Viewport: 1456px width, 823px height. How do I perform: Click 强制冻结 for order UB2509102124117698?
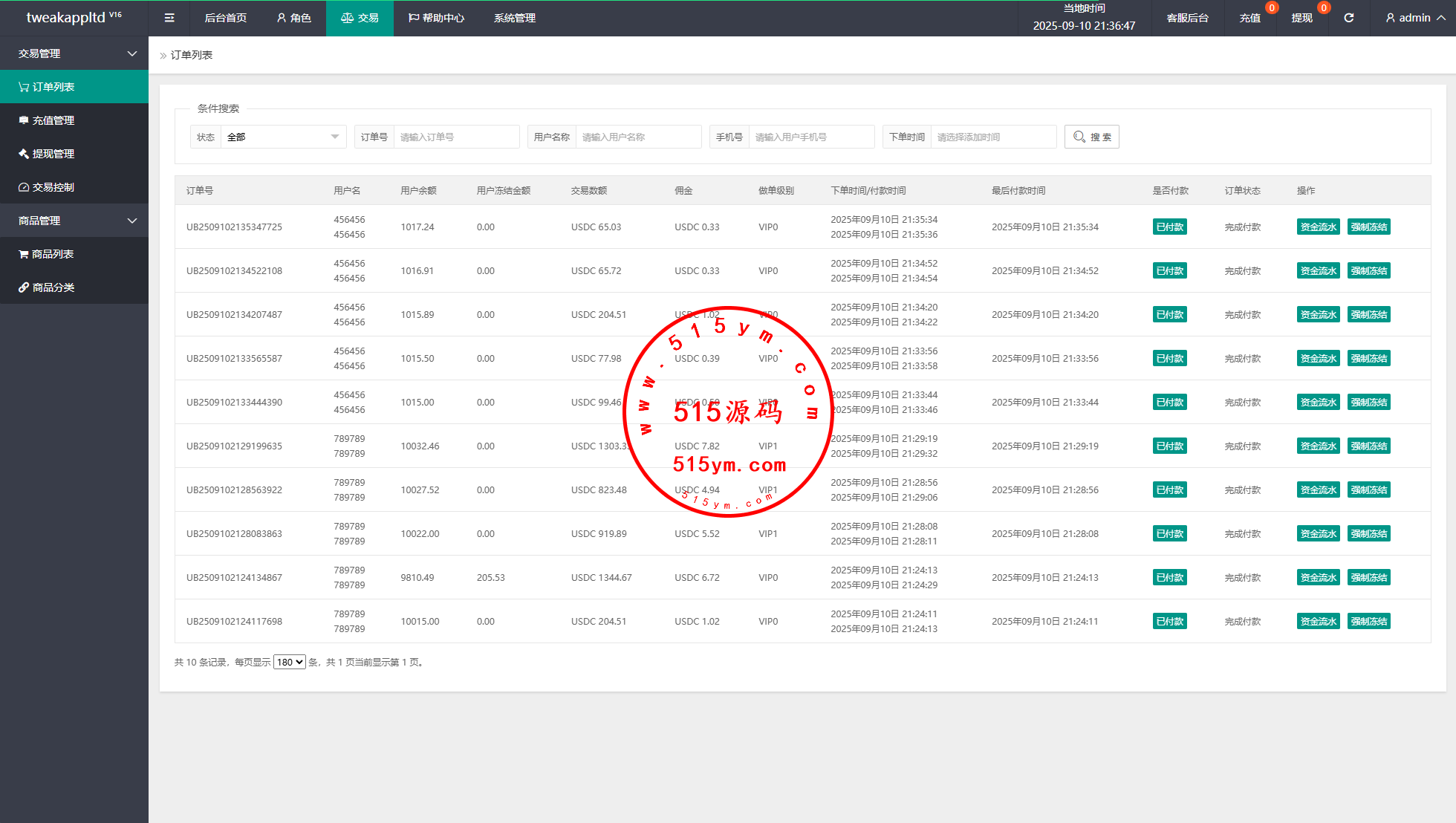1368,621
